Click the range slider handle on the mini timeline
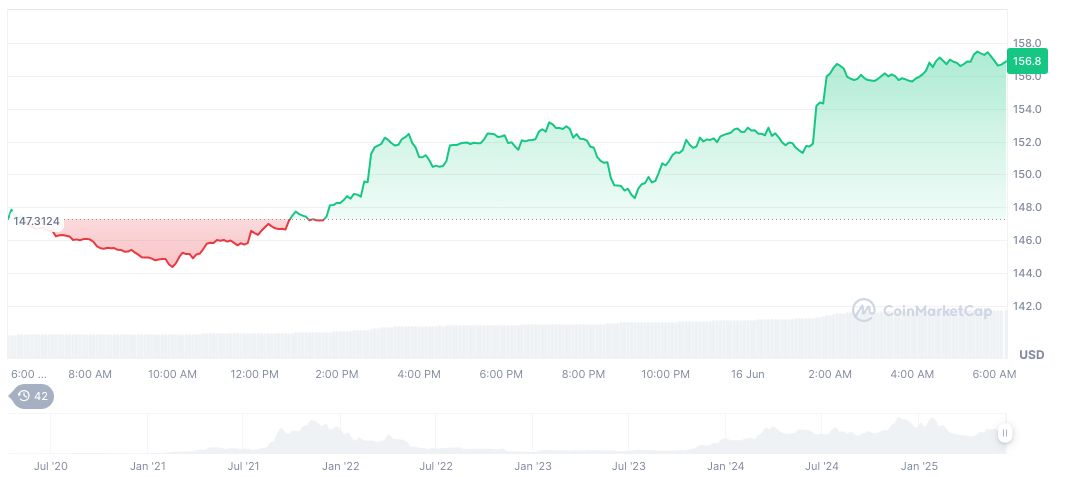This screenshot has height=477, width=1072. tap(1004, 433)
